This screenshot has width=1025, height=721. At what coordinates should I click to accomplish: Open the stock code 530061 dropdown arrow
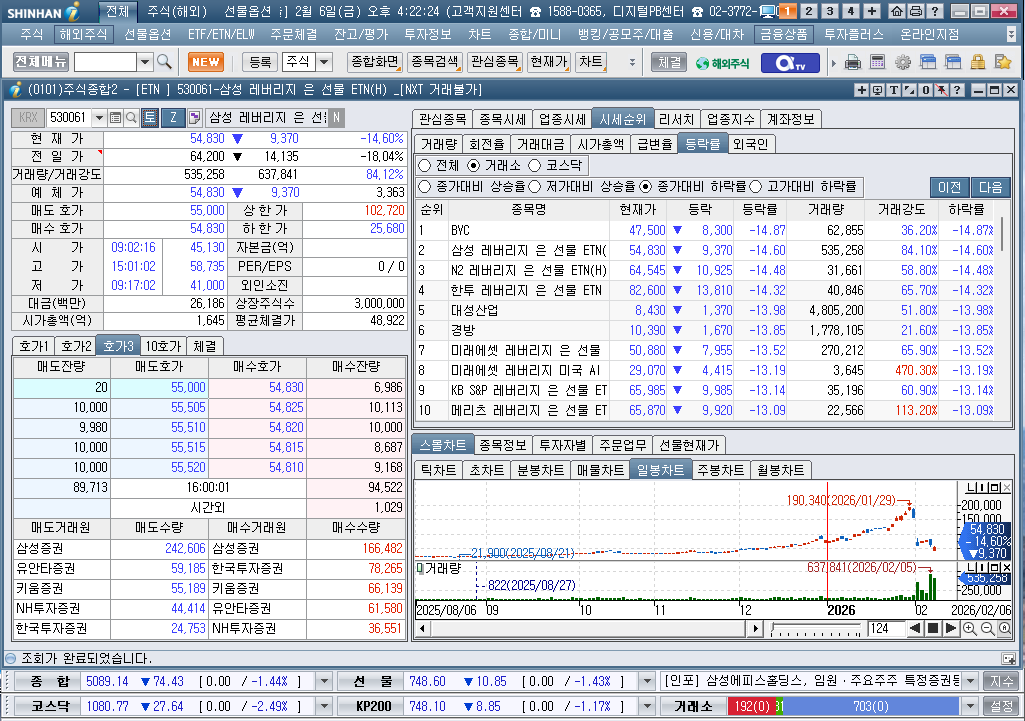click(x=99, y=118)
